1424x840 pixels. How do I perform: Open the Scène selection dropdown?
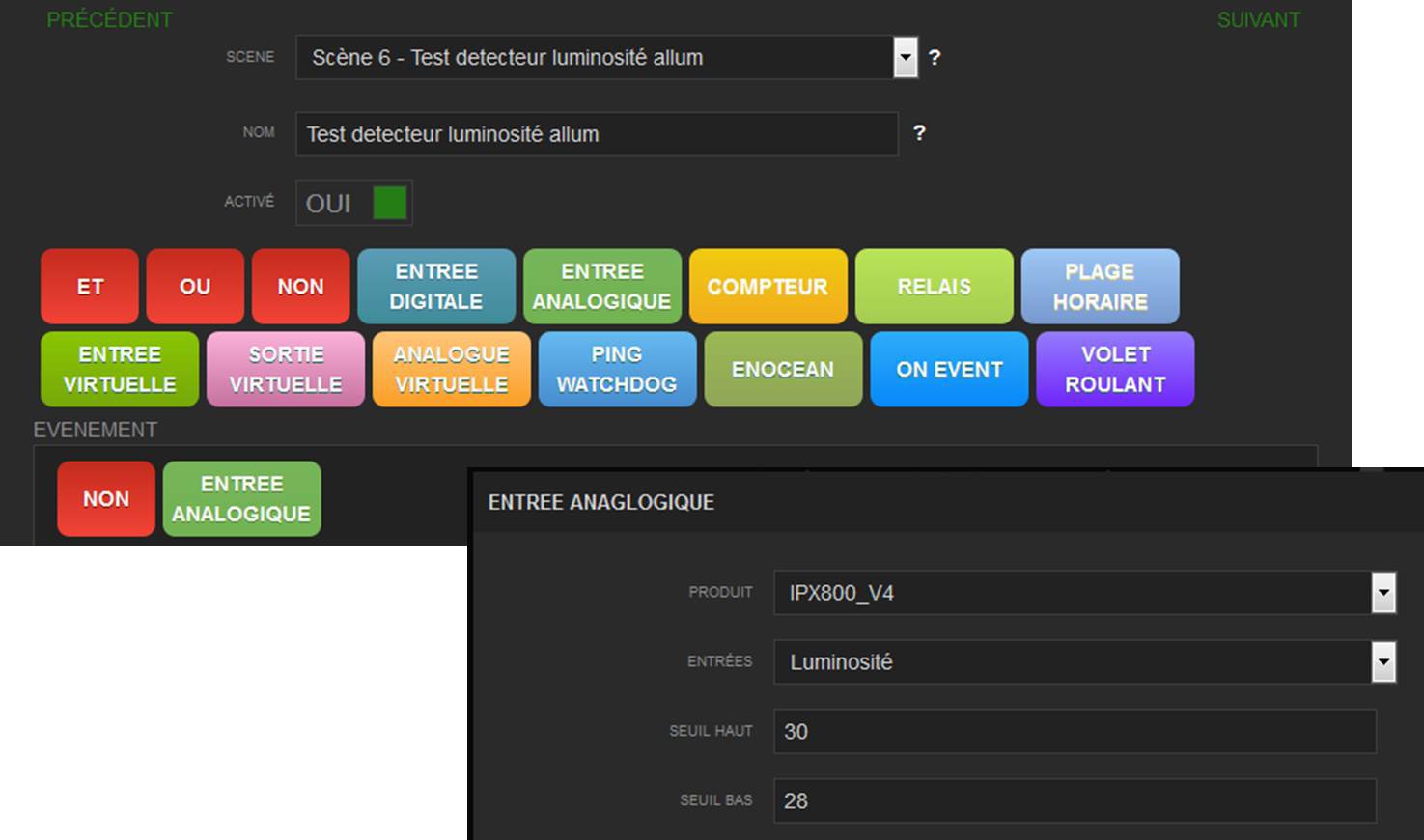point(905,58)
